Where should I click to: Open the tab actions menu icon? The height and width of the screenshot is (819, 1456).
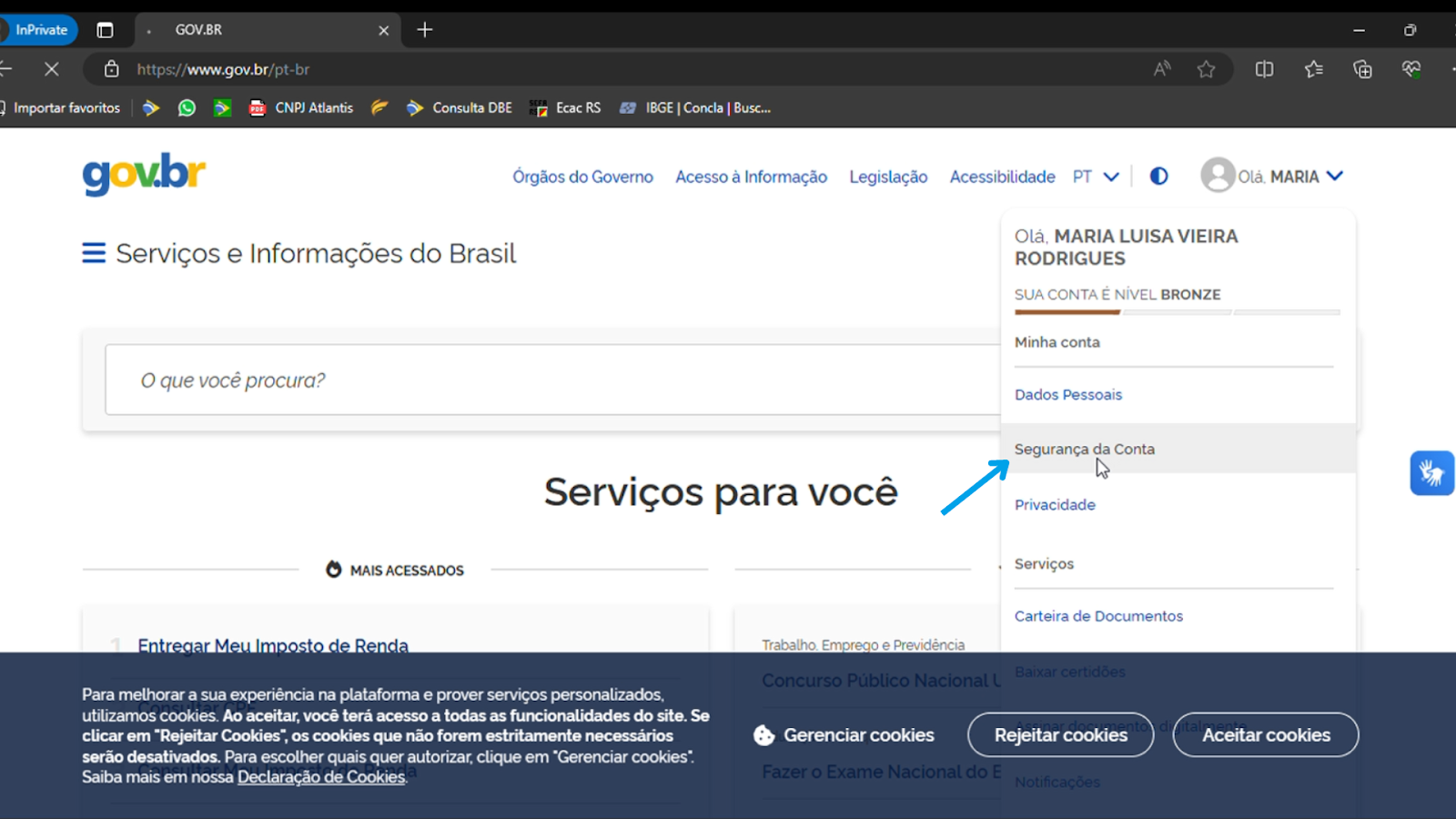[105, 30]
